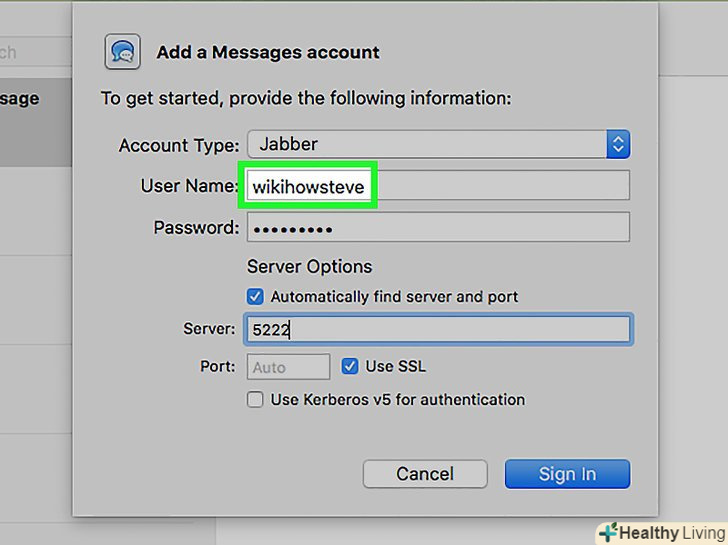This screenshot has width=728, height=545.
Task: Uncheck Automatically find server and port
Action: click(255, 297)
